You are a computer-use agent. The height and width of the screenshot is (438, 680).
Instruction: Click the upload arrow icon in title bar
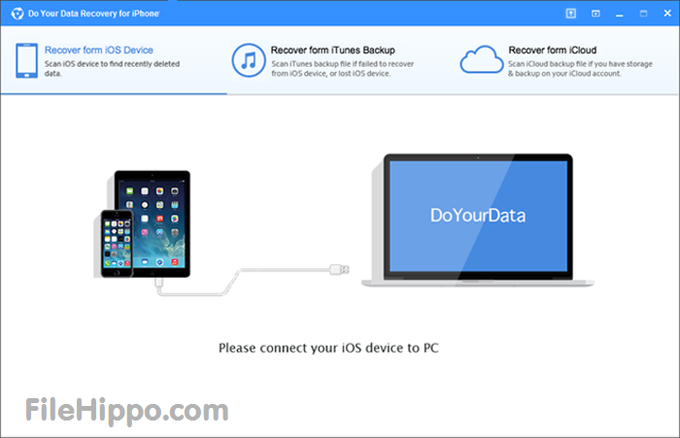coord(571,13)
